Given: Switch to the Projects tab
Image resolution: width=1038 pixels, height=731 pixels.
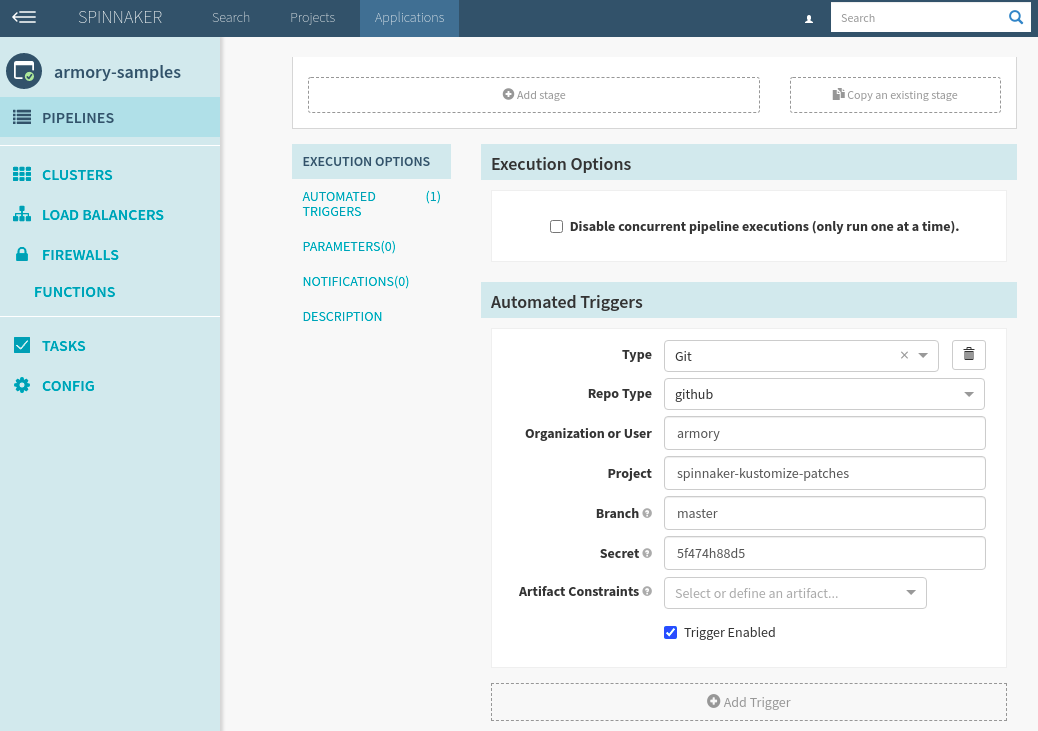Looking at the screenshot, I should click(312, 18).
